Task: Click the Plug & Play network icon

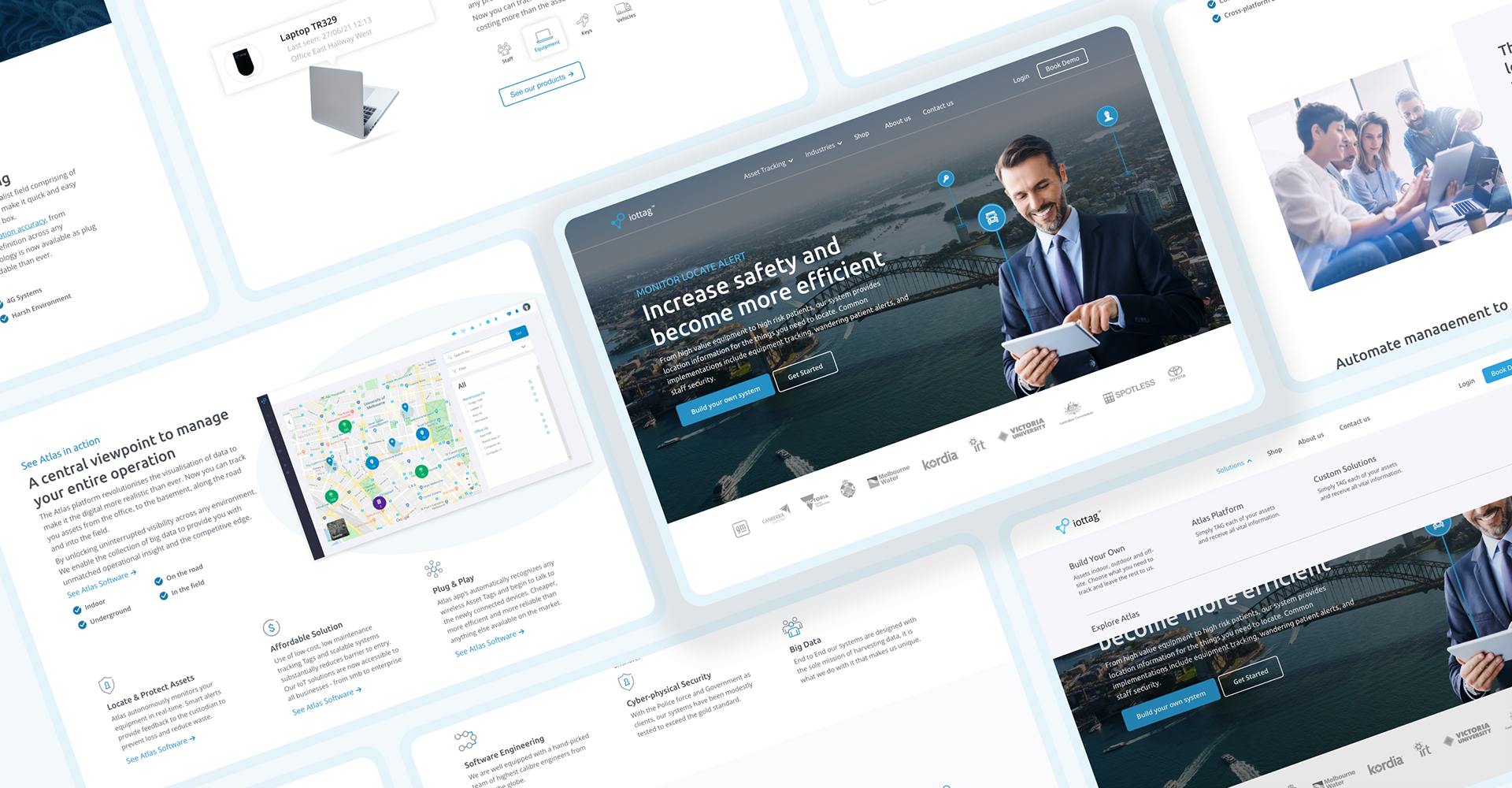Action: [x=433, y=568]
